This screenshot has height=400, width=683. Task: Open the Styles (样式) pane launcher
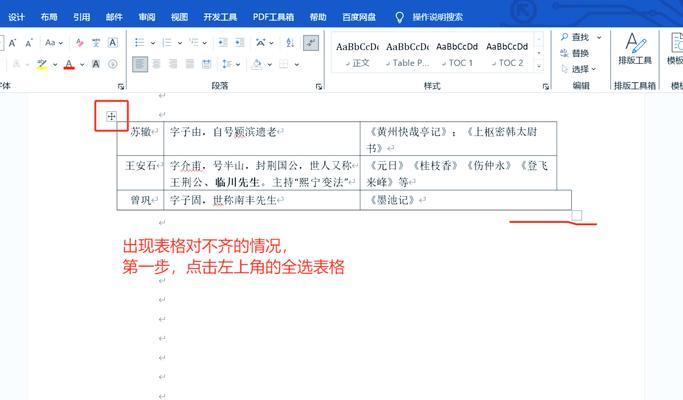click(x=545, y=86)
